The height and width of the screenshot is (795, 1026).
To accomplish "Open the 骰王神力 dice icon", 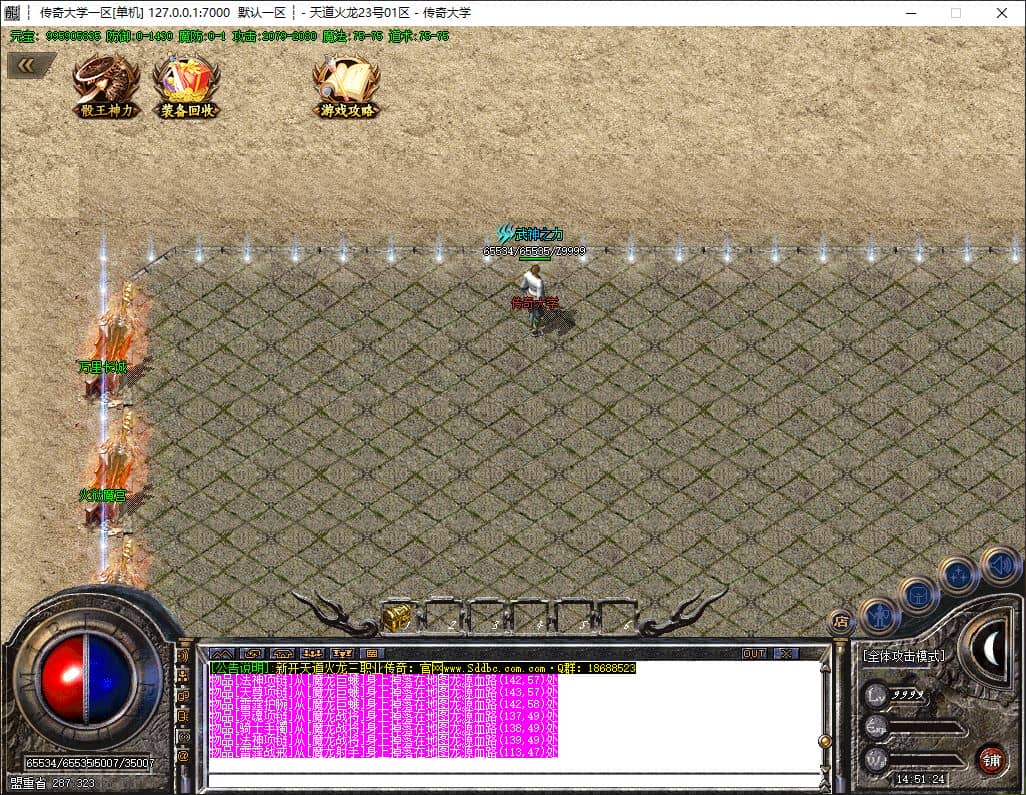I will [106, 87].
